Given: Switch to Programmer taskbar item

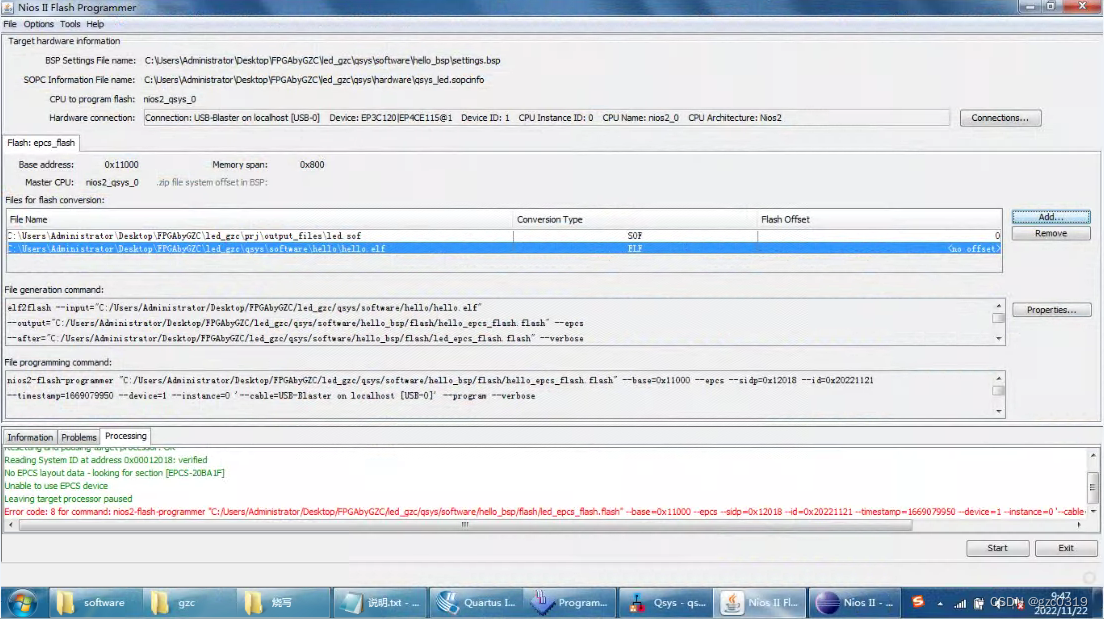Looking at the screenshot, I should point(570,603).
